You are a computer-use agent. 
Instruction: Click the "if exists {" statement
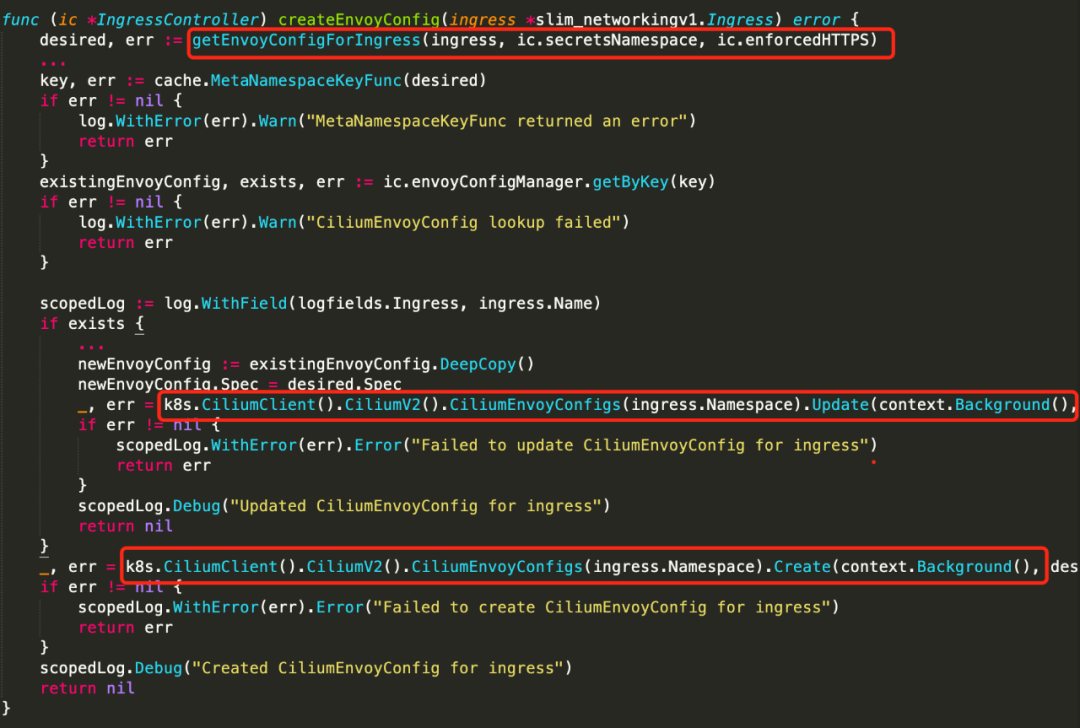pos(92,324)
